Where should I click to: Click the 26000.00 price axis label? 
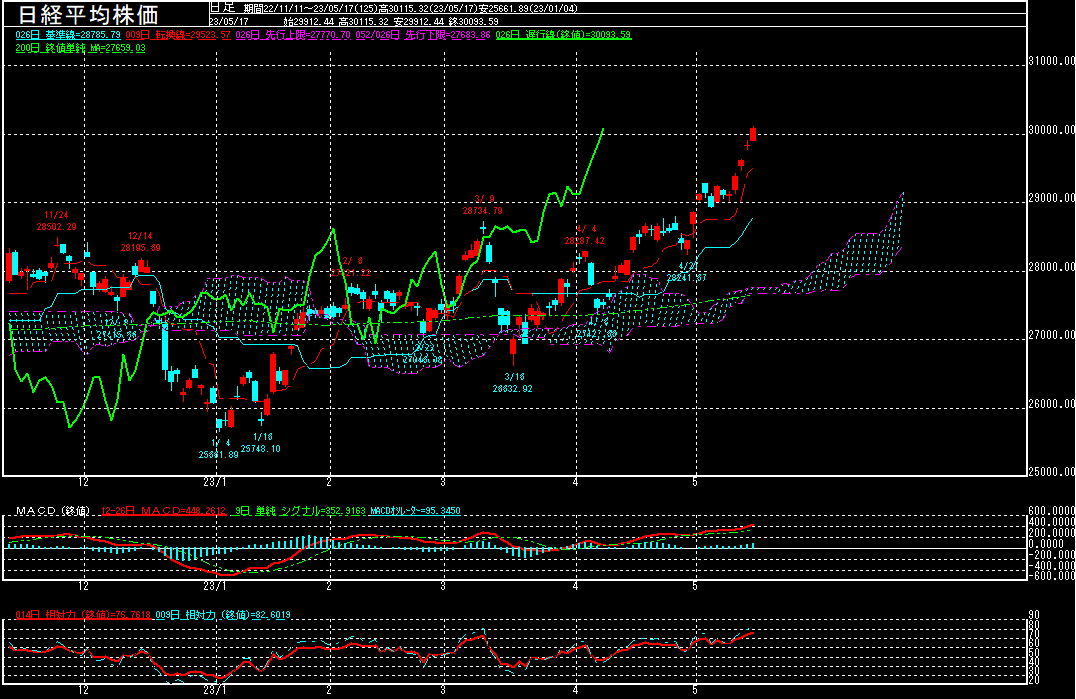tap(1052, 403)
